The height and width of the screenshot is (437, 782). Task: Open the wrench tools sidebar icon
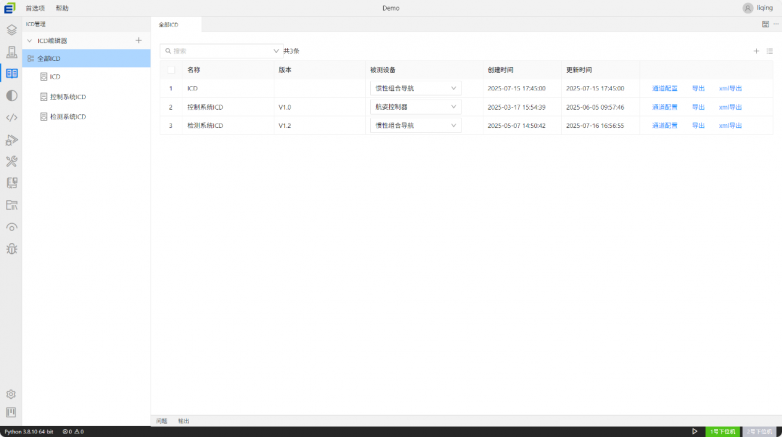pyautogui.click(x=11, y=161)
